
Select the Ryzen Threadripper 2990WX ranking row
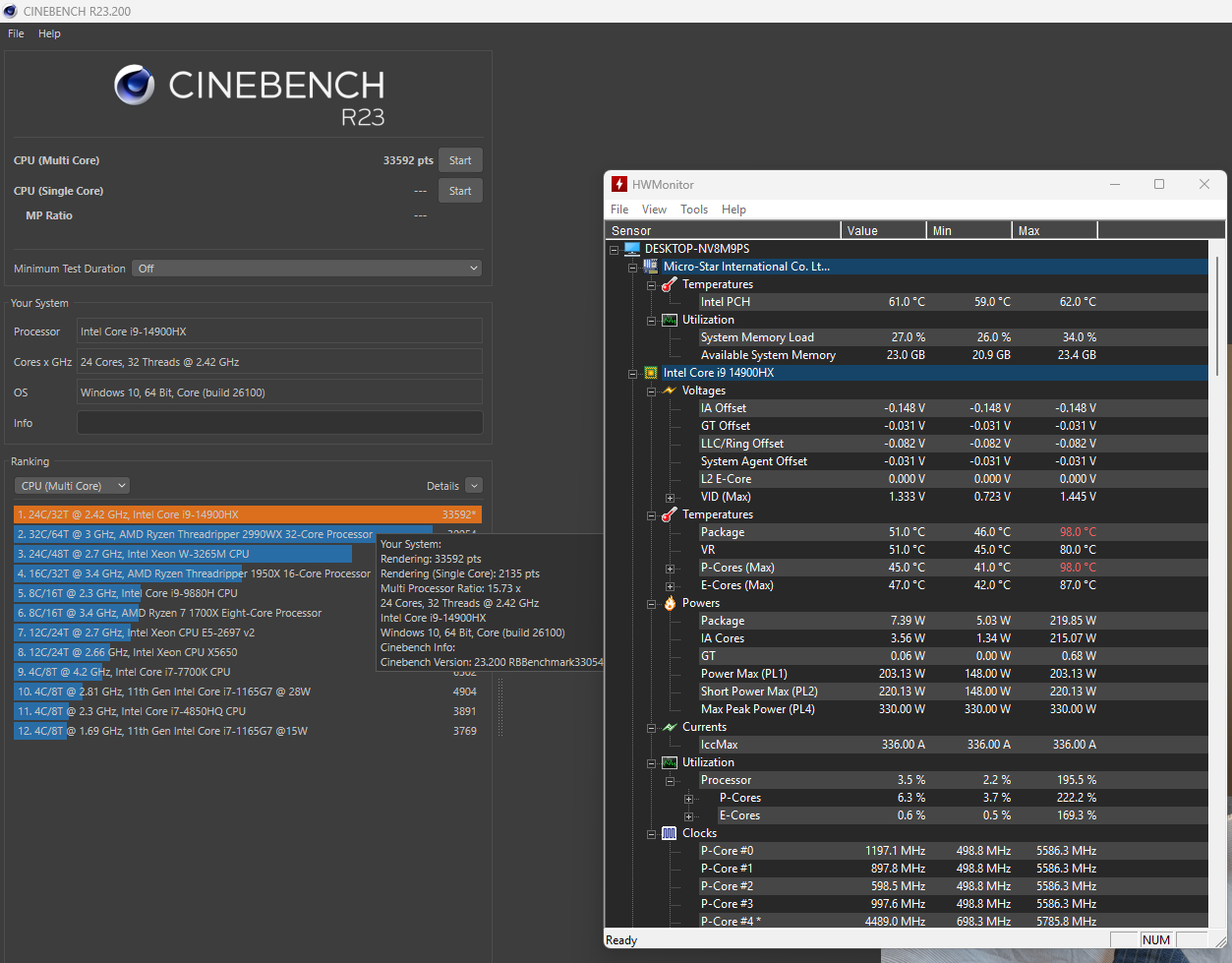[x=248, y=534]
